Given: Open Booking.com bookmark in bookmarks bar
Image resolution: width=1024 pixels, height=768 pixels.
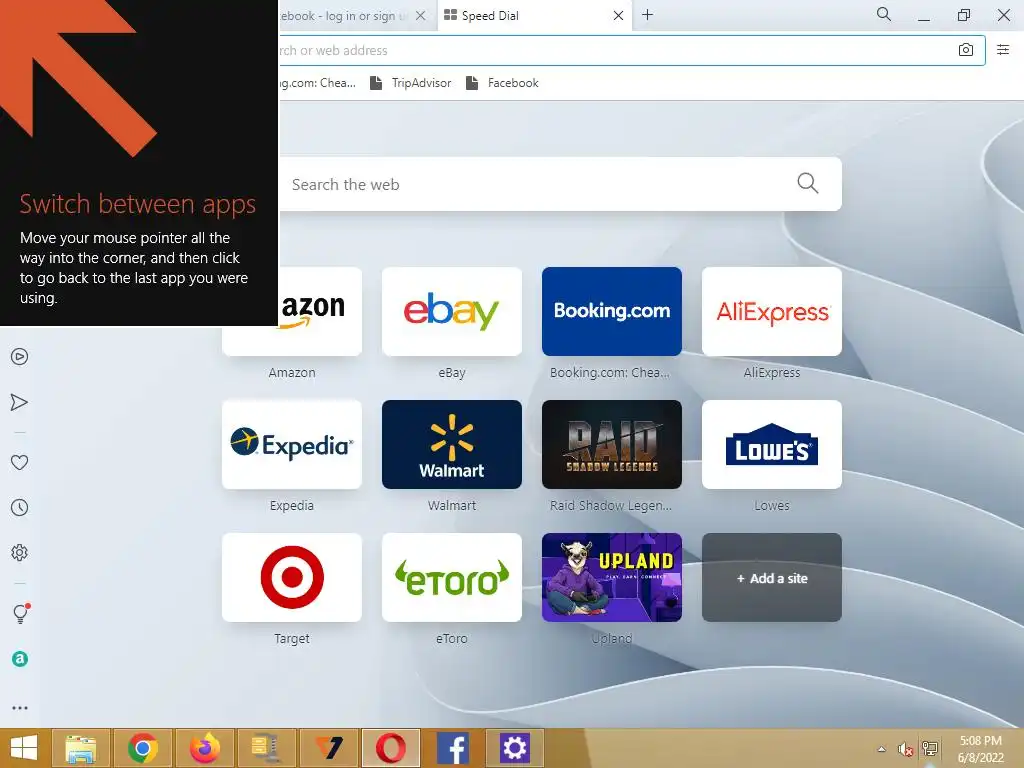Looking at the screenshot, I should 317,83.
